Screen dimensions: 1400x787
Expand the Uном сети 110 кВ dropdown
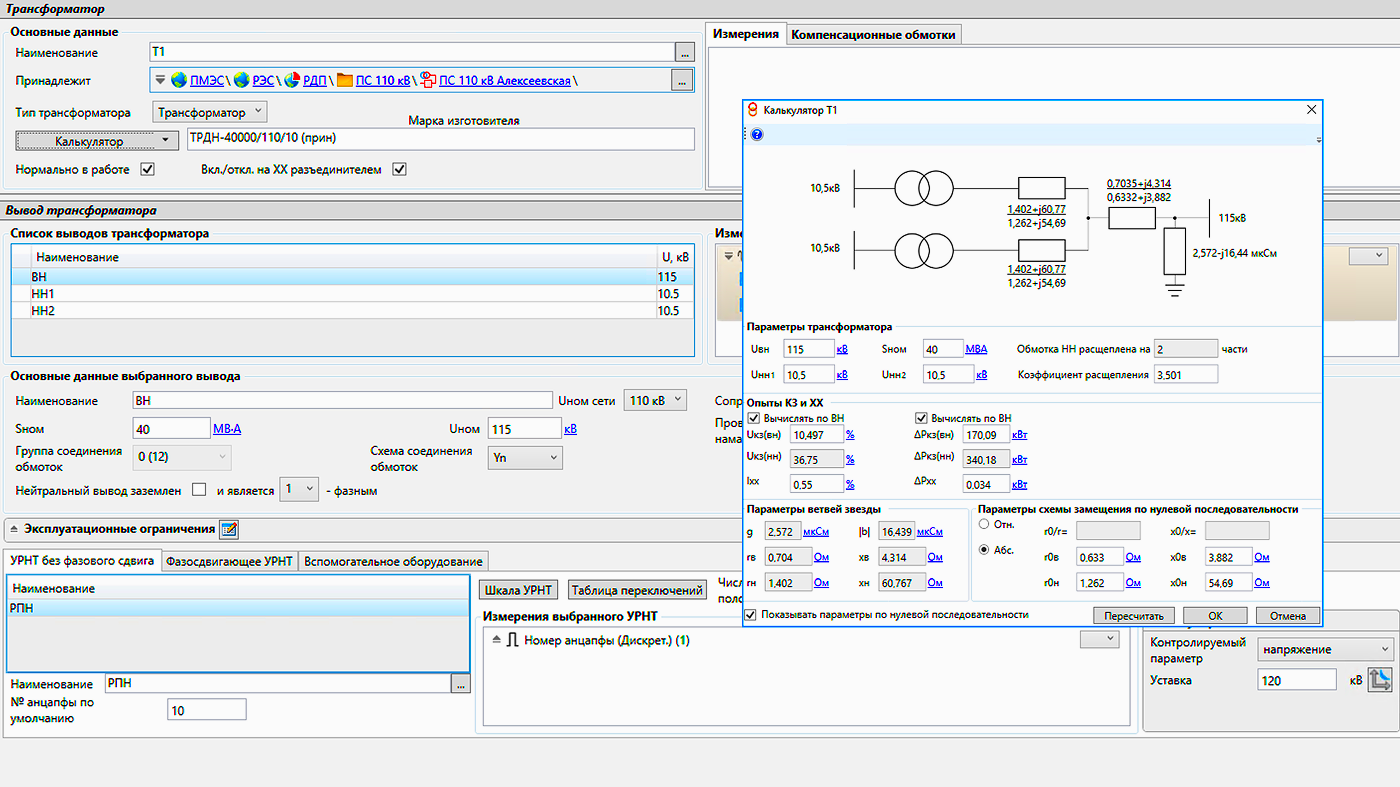pos(655,401)
